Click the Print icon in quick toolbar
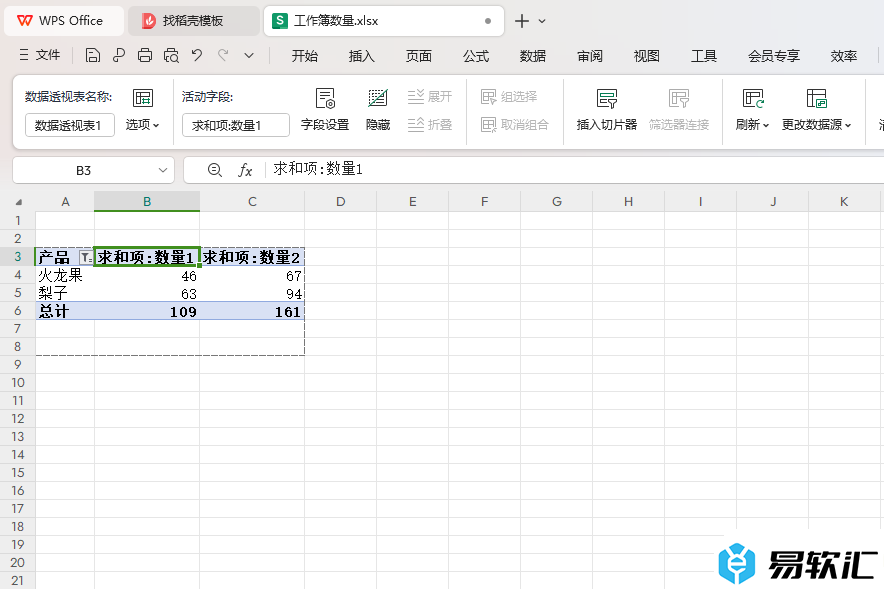The height and width of the screenshot is (589, 884). pyautogui.click(x=145, y=55)
